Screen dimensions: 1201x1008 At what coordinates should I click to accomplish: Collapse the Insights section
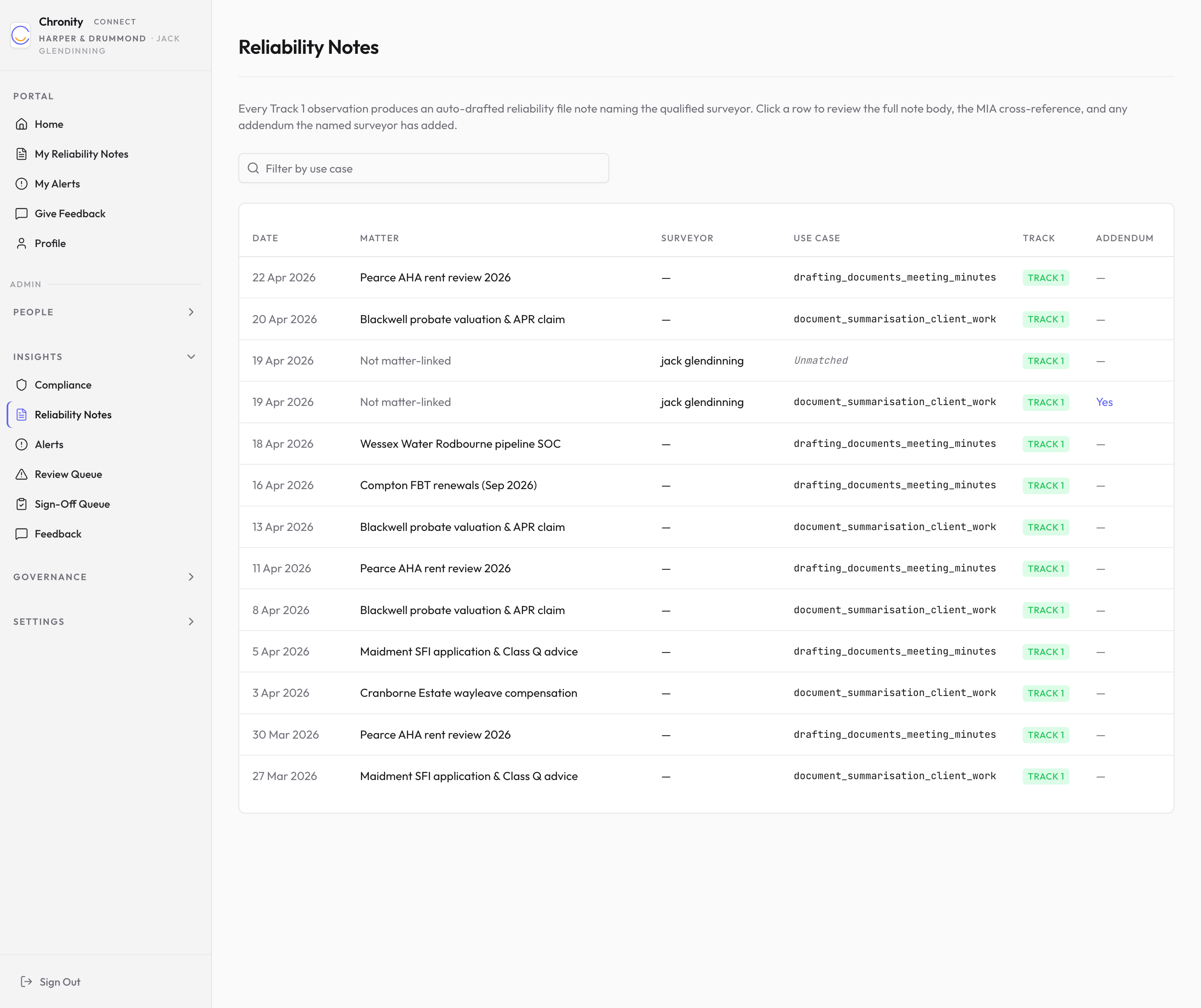[191, 357]
